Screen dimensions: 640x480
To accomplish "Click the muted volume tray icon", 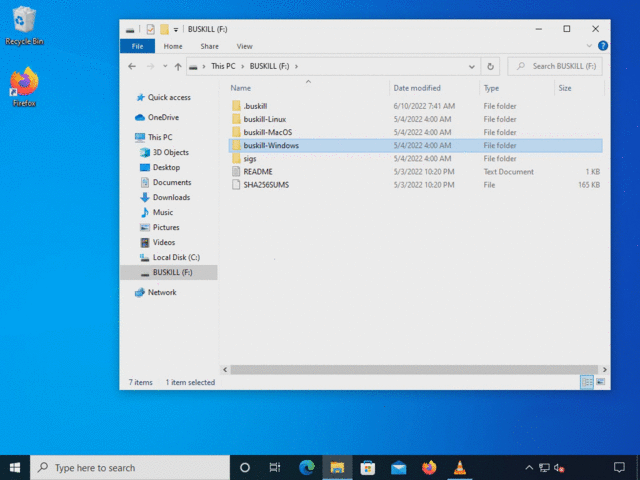I will [559, 468].
